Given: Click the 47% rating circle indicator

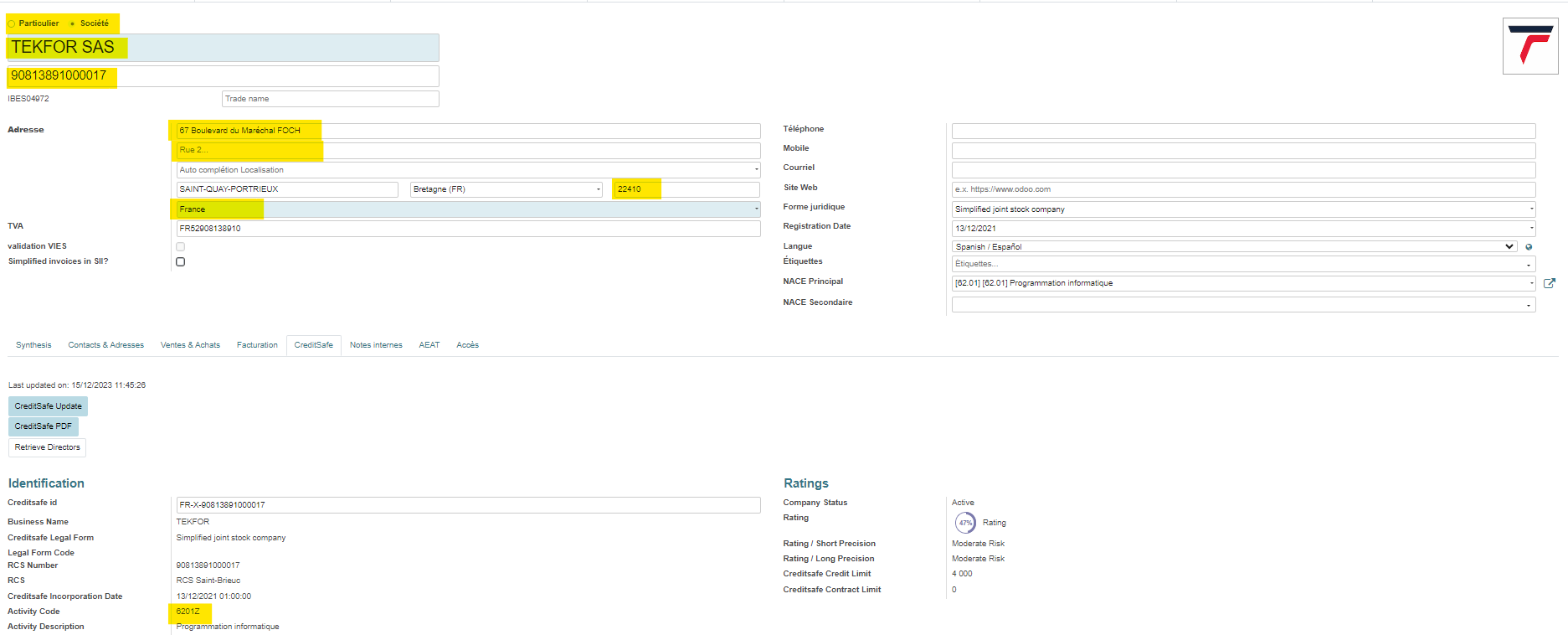Looking at the screenshot, I should (x=965, y=523).
